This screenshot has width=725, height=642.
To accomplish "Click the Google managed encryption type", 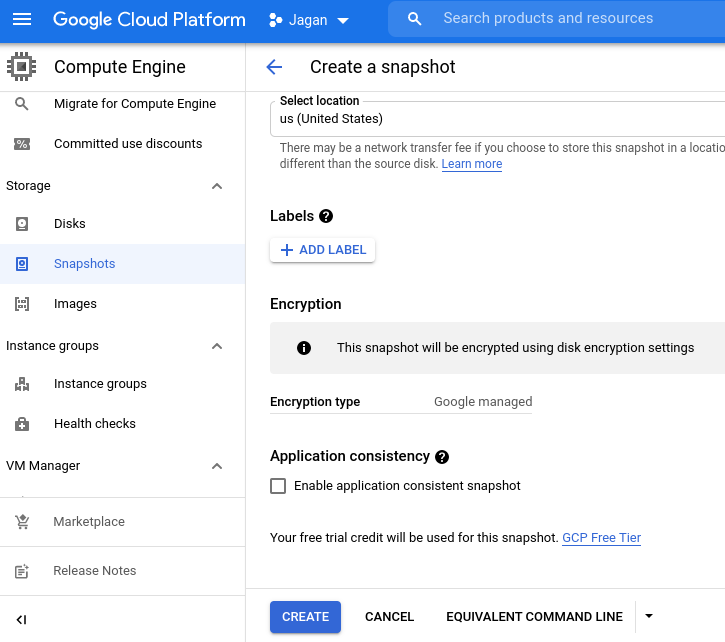I will pos(483,401).
